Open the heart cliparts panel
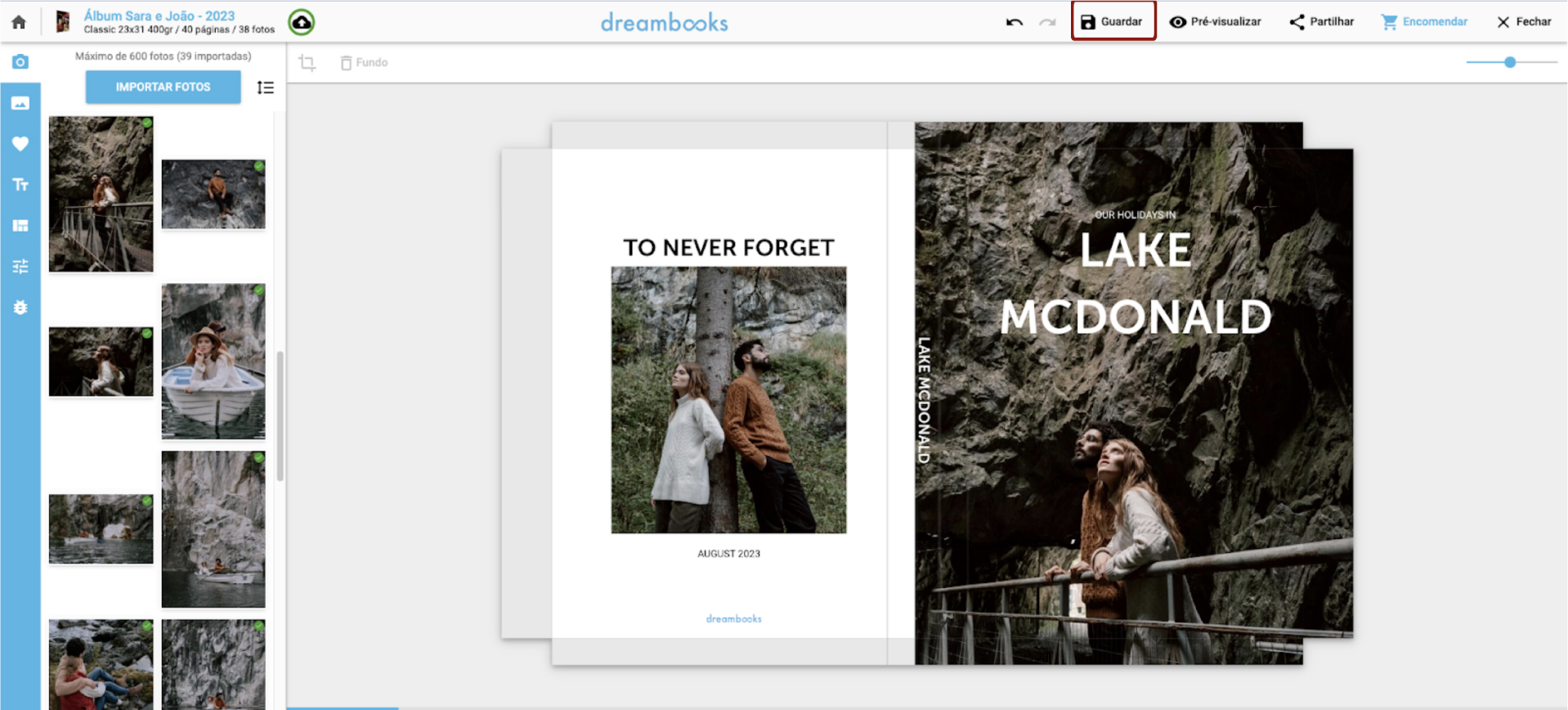This screenshot has height=710, width=1568. coord(20,144)
